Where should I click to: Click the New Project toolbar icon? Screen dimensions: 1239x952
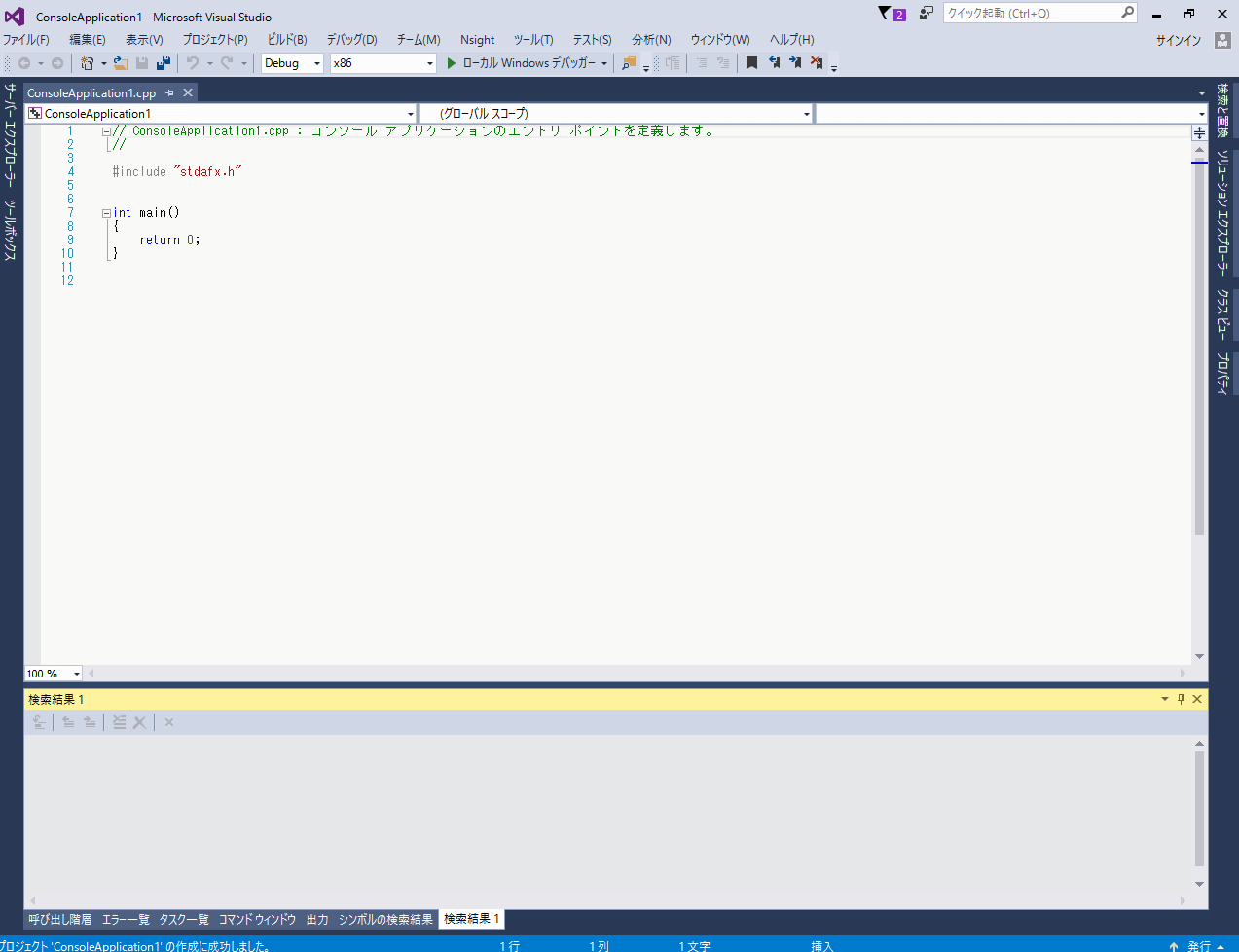pyautogui.click(x=88, y=63)
